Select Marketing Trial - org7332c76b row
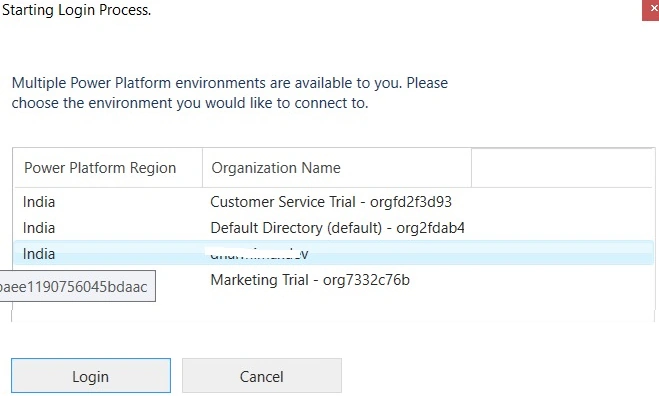Screen dimensions: 659x396 coord(333,280)
